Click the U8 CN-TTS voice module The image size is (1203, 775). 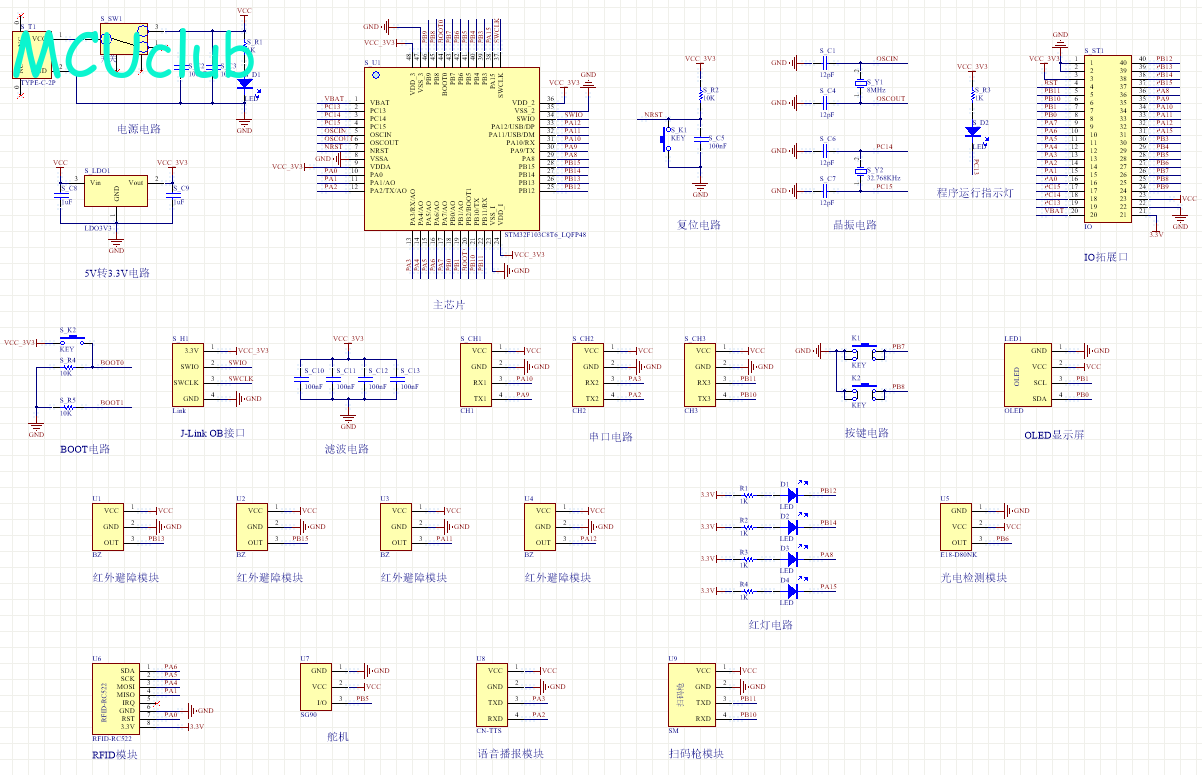pyautogui.click(x=493, y=694)
